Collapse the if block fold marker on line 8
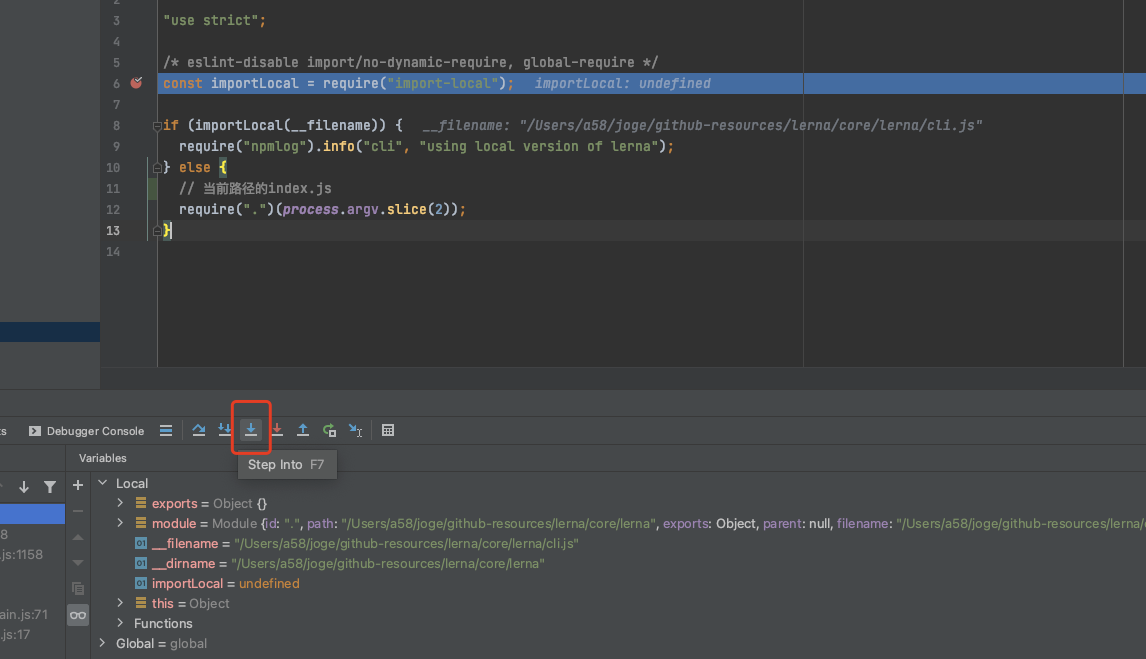Screen dimensions: 1146x659 point(157,126)
